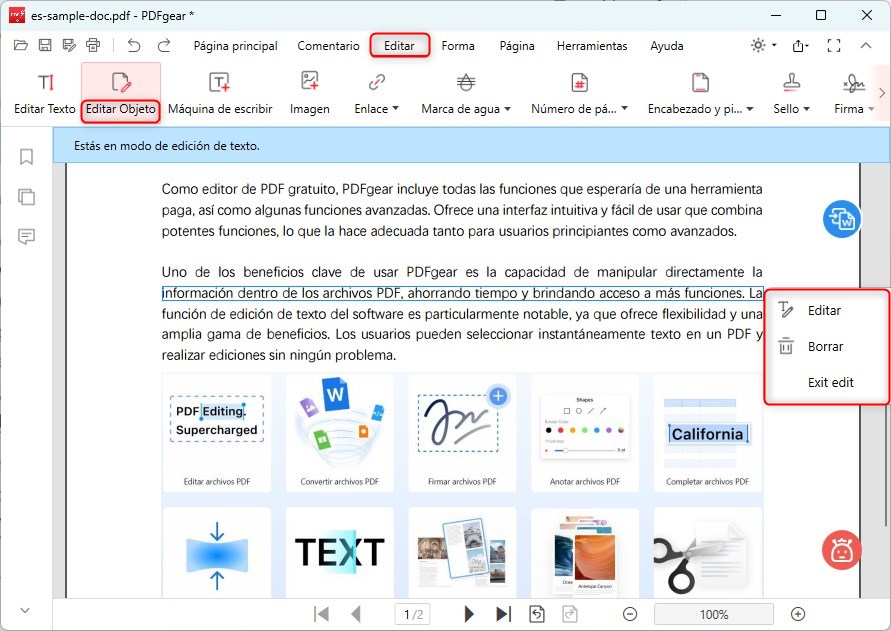Select the Editar Texto tool
This screenshot has height=631, width=891.
(44, 94)
